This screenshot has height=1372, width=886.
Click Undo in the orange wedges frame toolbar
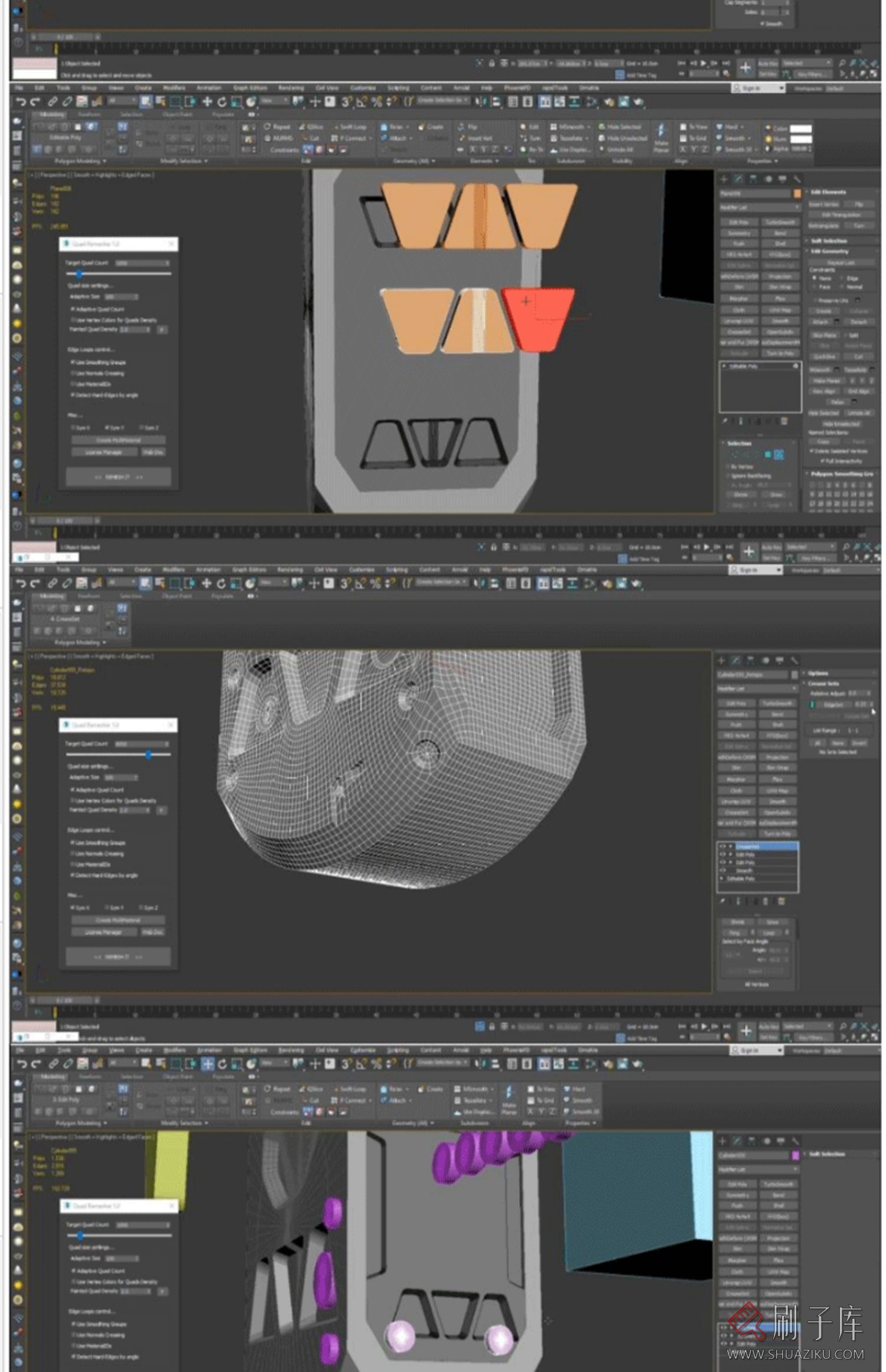tap(21, 102)
